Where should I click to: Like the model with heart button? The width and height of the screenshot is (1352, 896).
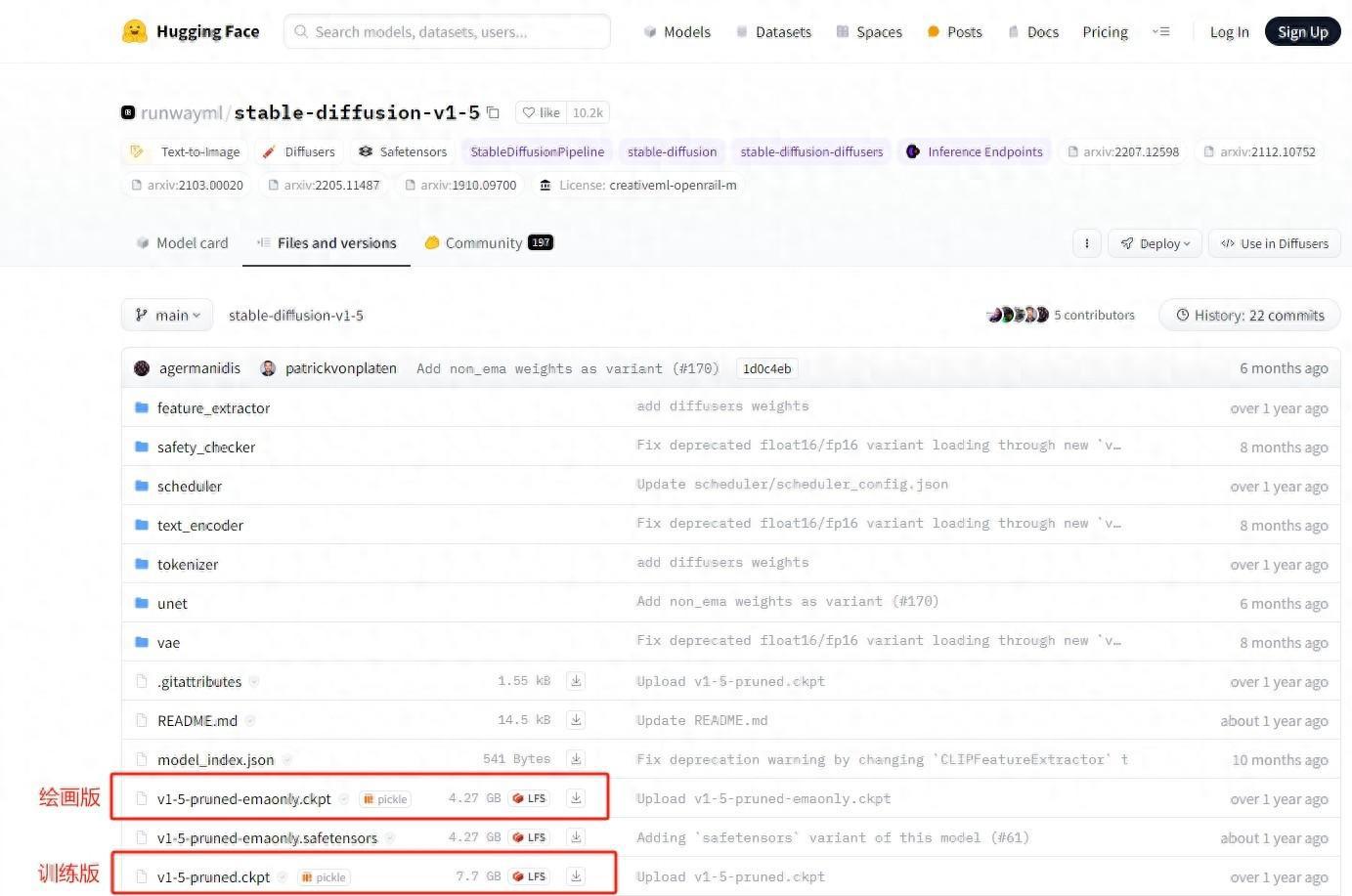(x=541, y=112)
